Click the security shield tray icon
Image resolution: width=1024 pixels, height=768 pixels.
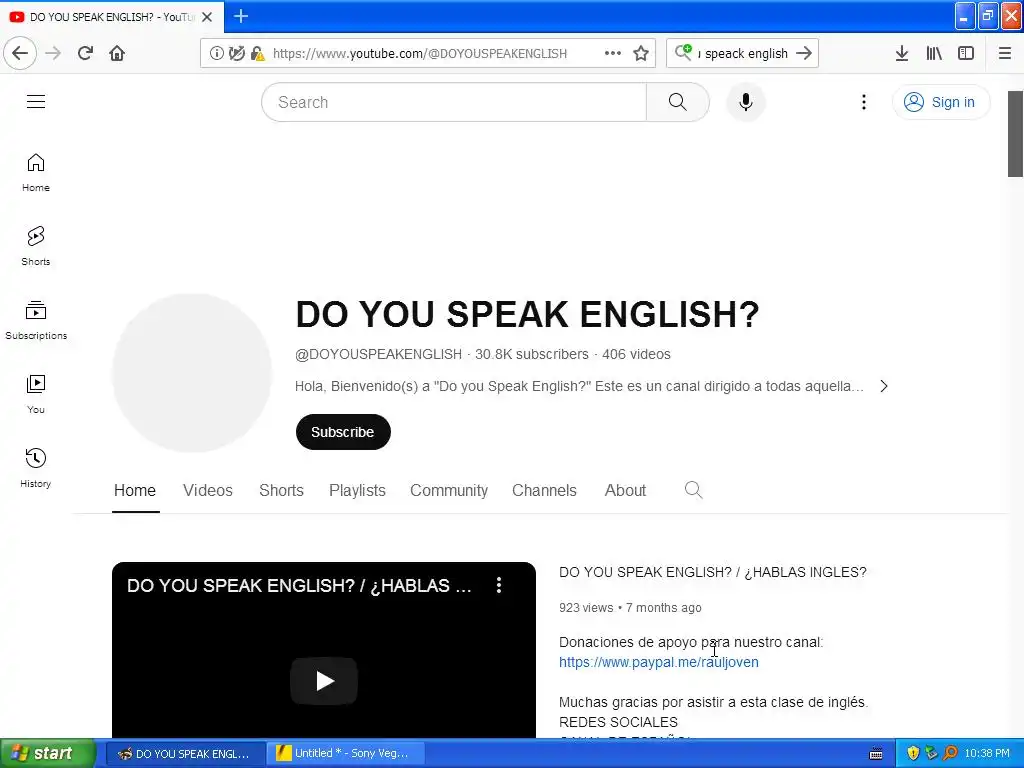(913, 753)
